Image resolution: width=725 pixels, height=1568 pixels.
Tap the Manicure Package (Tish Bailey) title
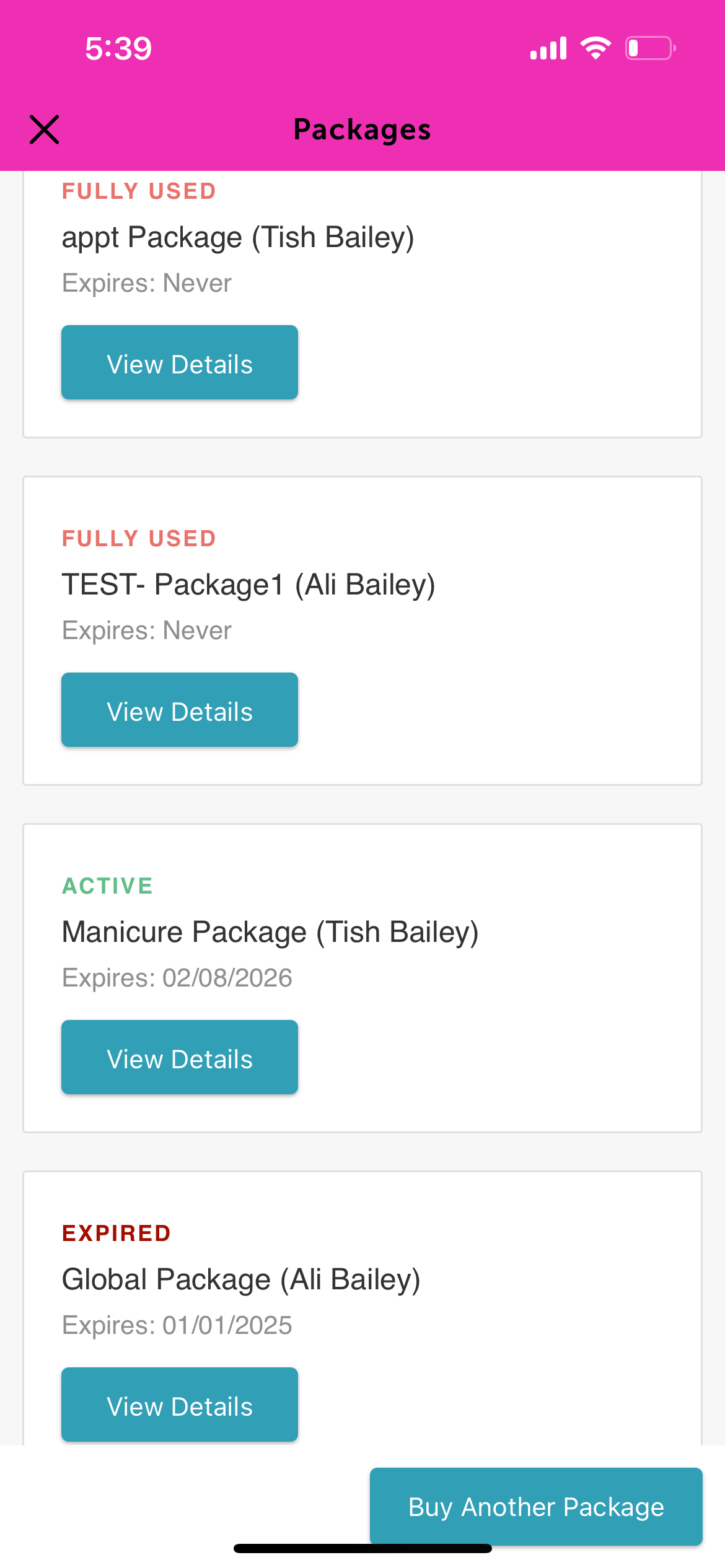[270, 933]
